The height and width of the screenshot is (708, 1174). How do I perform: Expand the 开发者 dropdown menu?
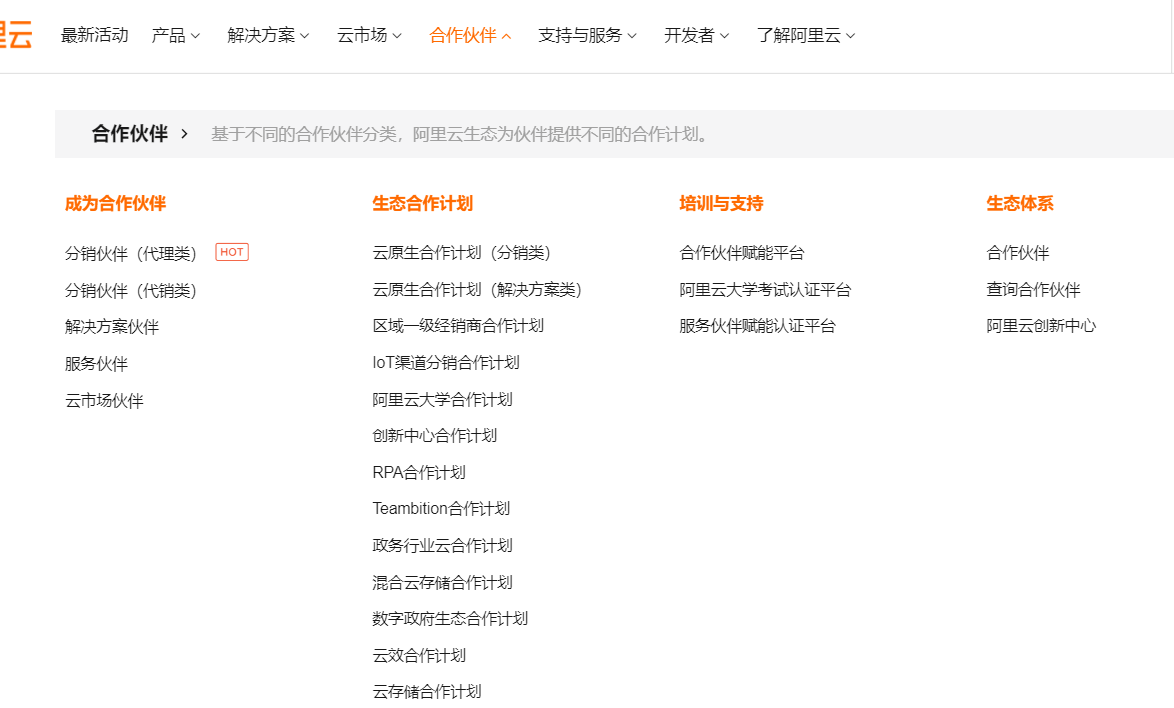(x=696, y=35)
